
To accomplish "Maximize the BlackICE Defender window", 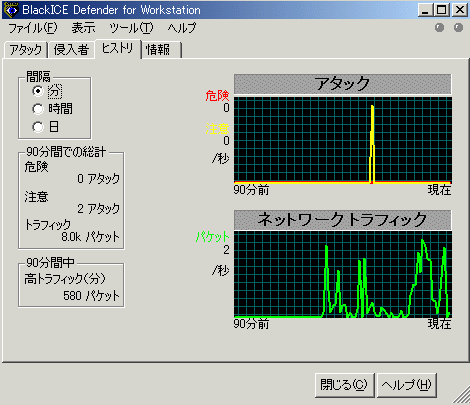I will 442,10.
